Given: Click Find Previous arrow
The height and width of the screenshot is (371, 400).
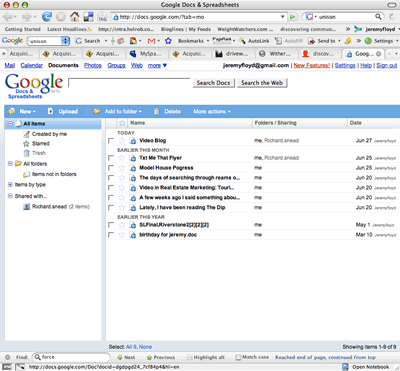Looking at the screenshot, I should tap(149, 357).
